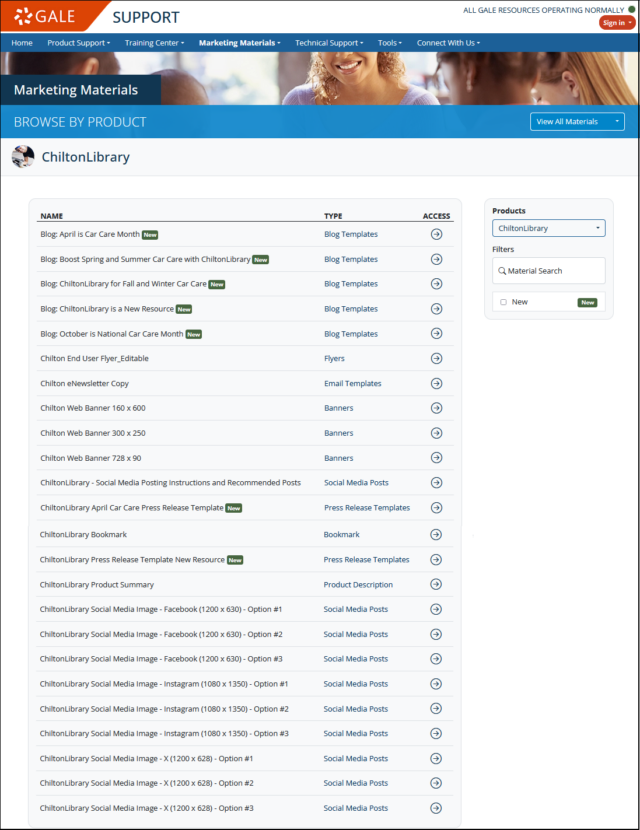
Task: Open the Products ChiltonLibrary dropdown
Action: click(x=548, y=228)
